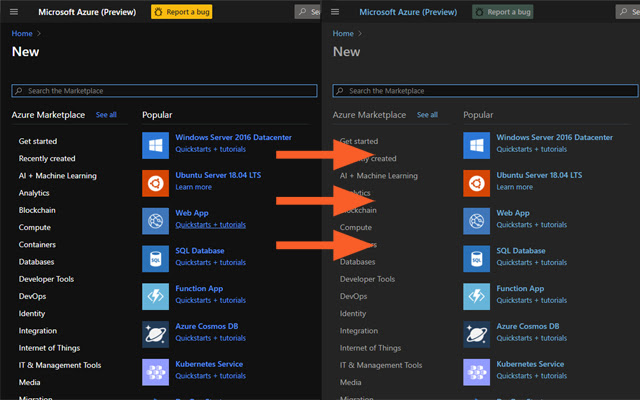This screenshot has height=400, width=640.
Task: Click Learn more under Ubuntu, right panel
Action: point(515,187)
